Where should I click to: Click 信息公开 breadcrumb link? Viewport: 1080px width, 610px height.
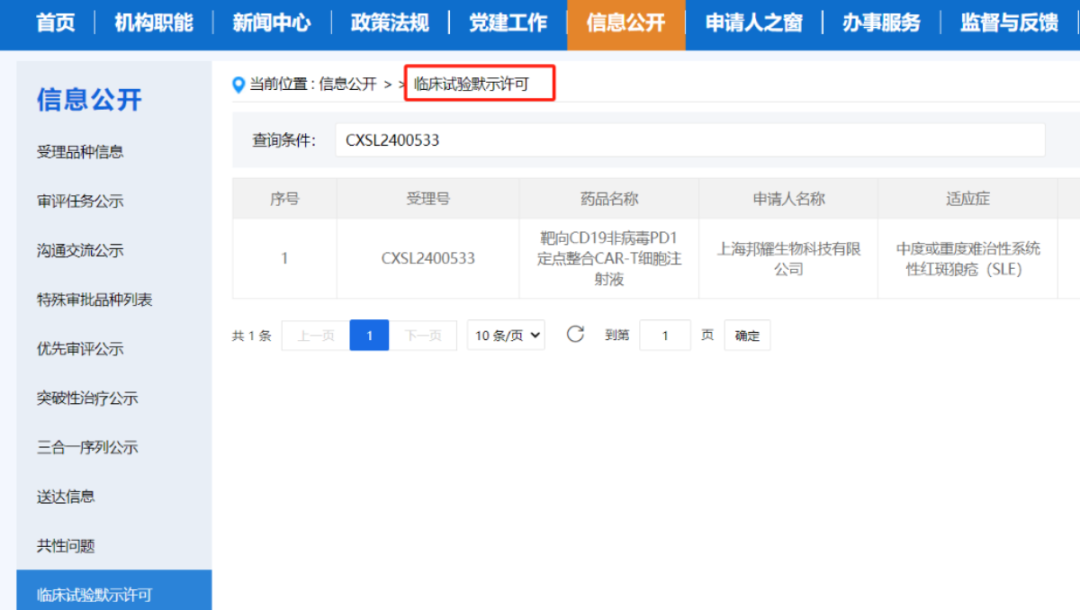[x=347, y=84]
